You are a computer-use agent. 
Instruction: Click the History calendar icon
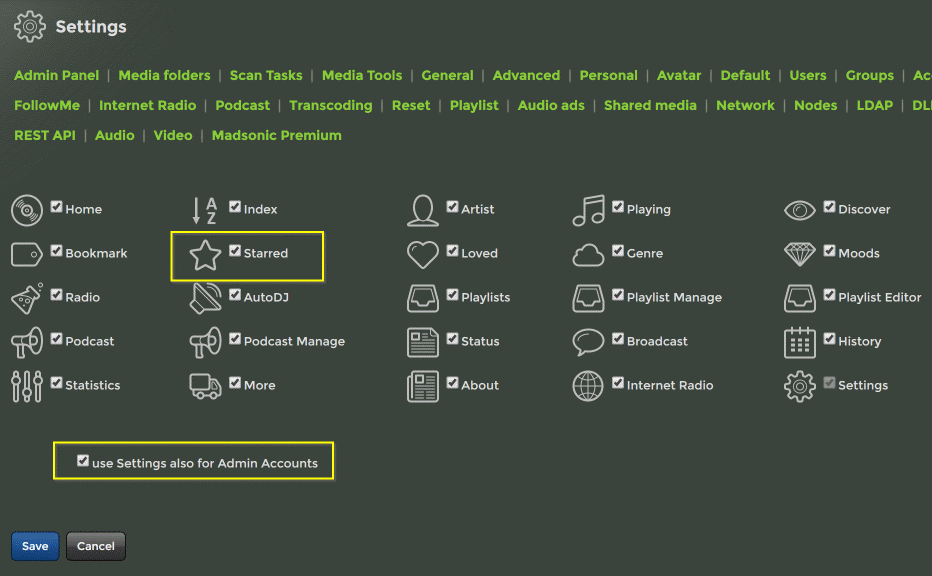[x=800, y=342]
